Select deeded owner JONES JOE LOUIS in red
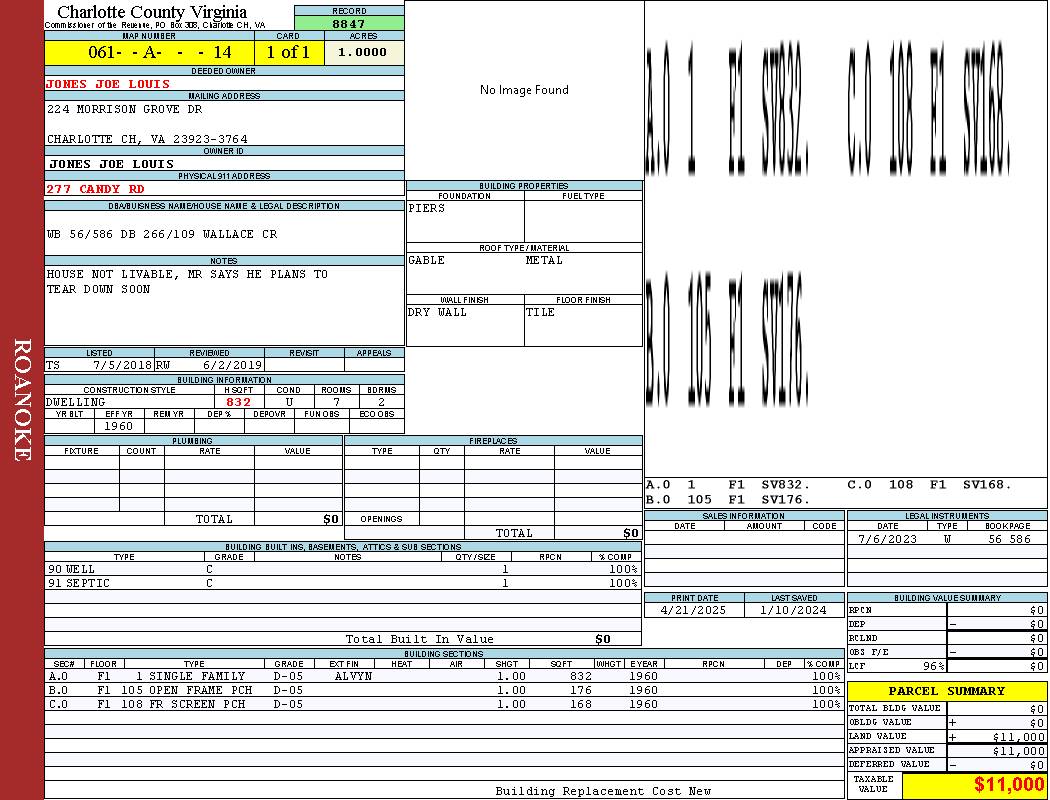Screen dimensions: 1050x800 click(x=108, y=84)
